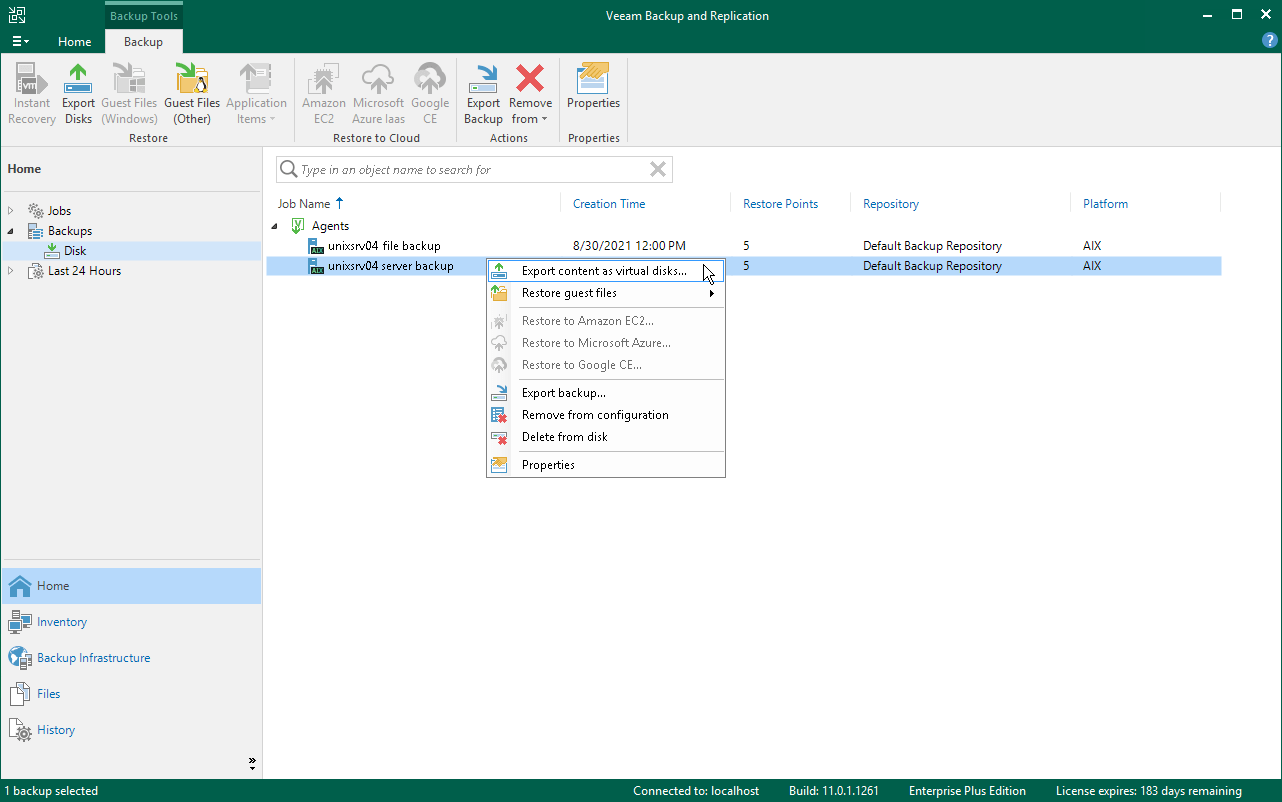Open Guest Files (Windows) restore
The image size is (1282, 802).
[129, 90]
